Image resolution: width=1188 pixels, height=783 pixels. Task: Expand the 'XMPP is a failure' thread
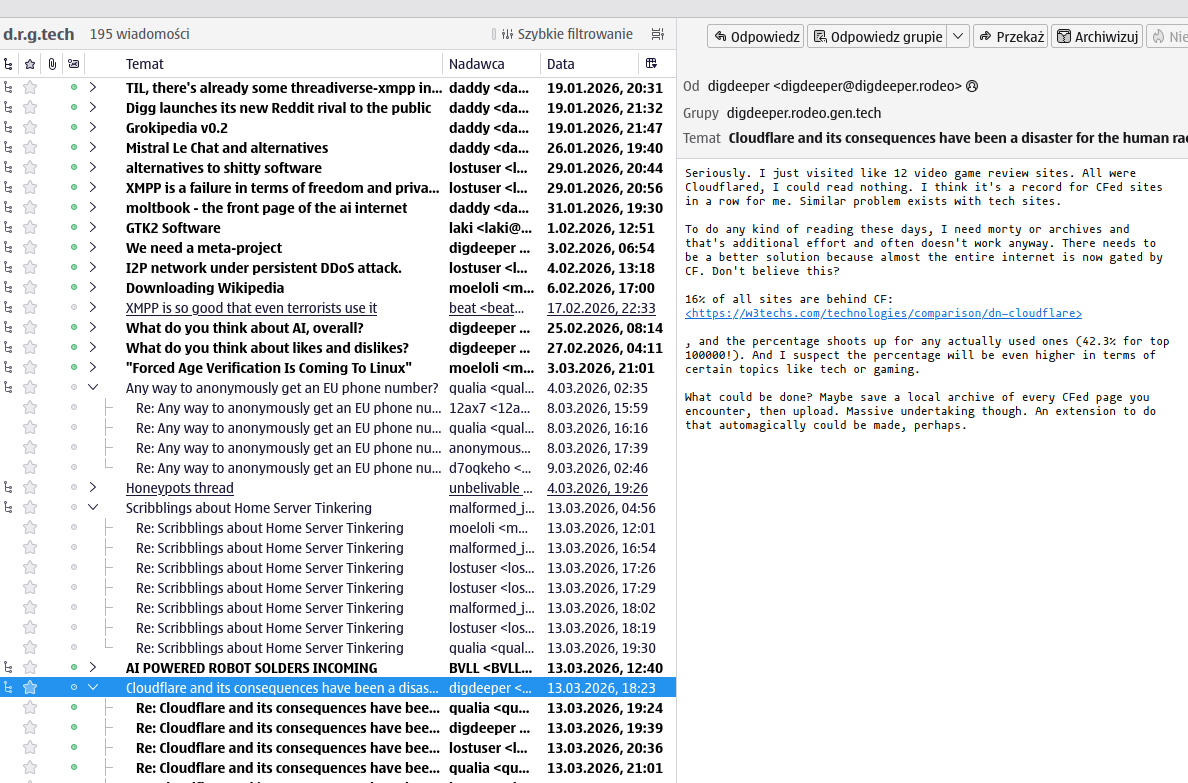93,188
